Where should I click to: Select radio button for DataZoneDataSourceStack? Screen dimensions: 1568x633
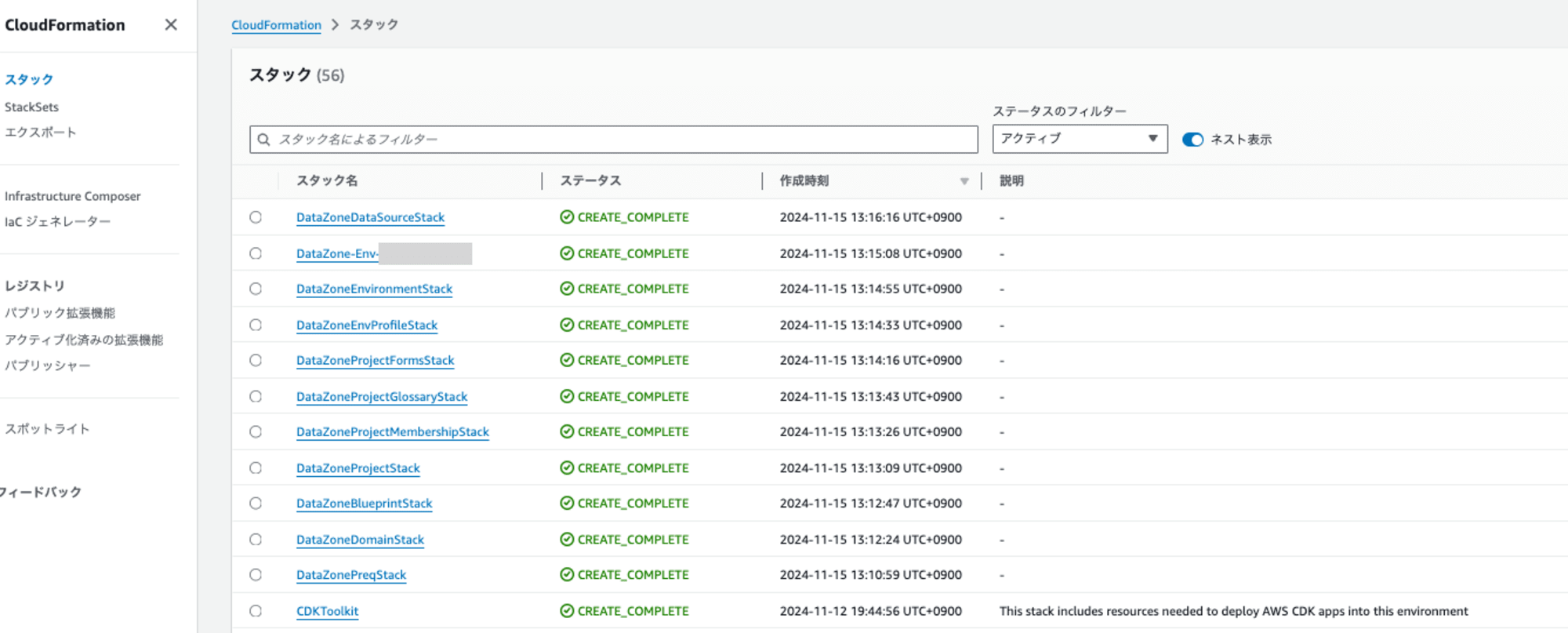(x=256, y=217)
